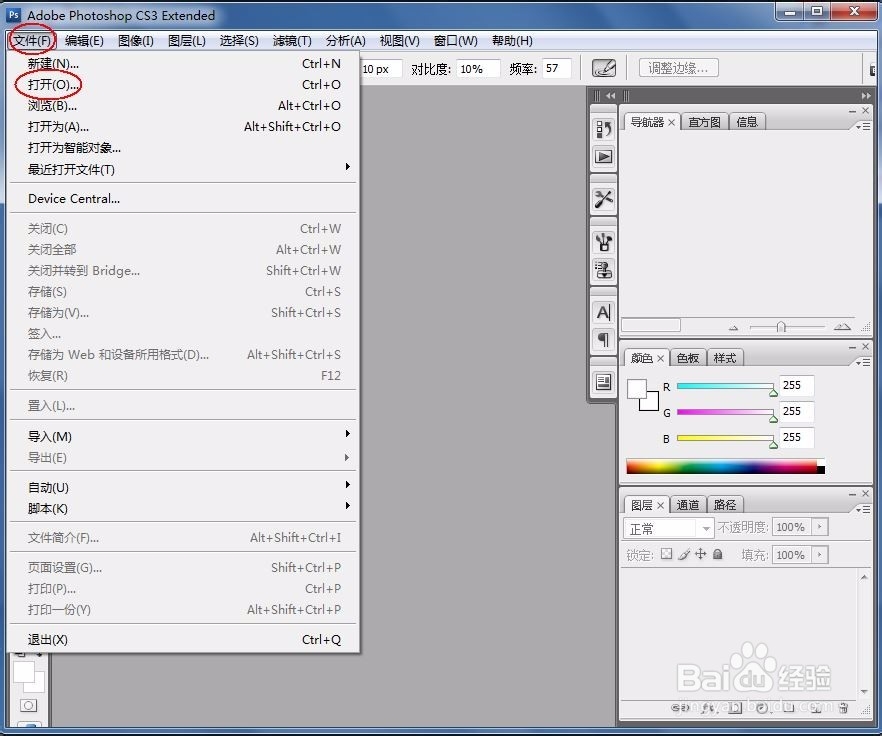
Task: Close the 图层 tab
Action: [x=660, y=505]
